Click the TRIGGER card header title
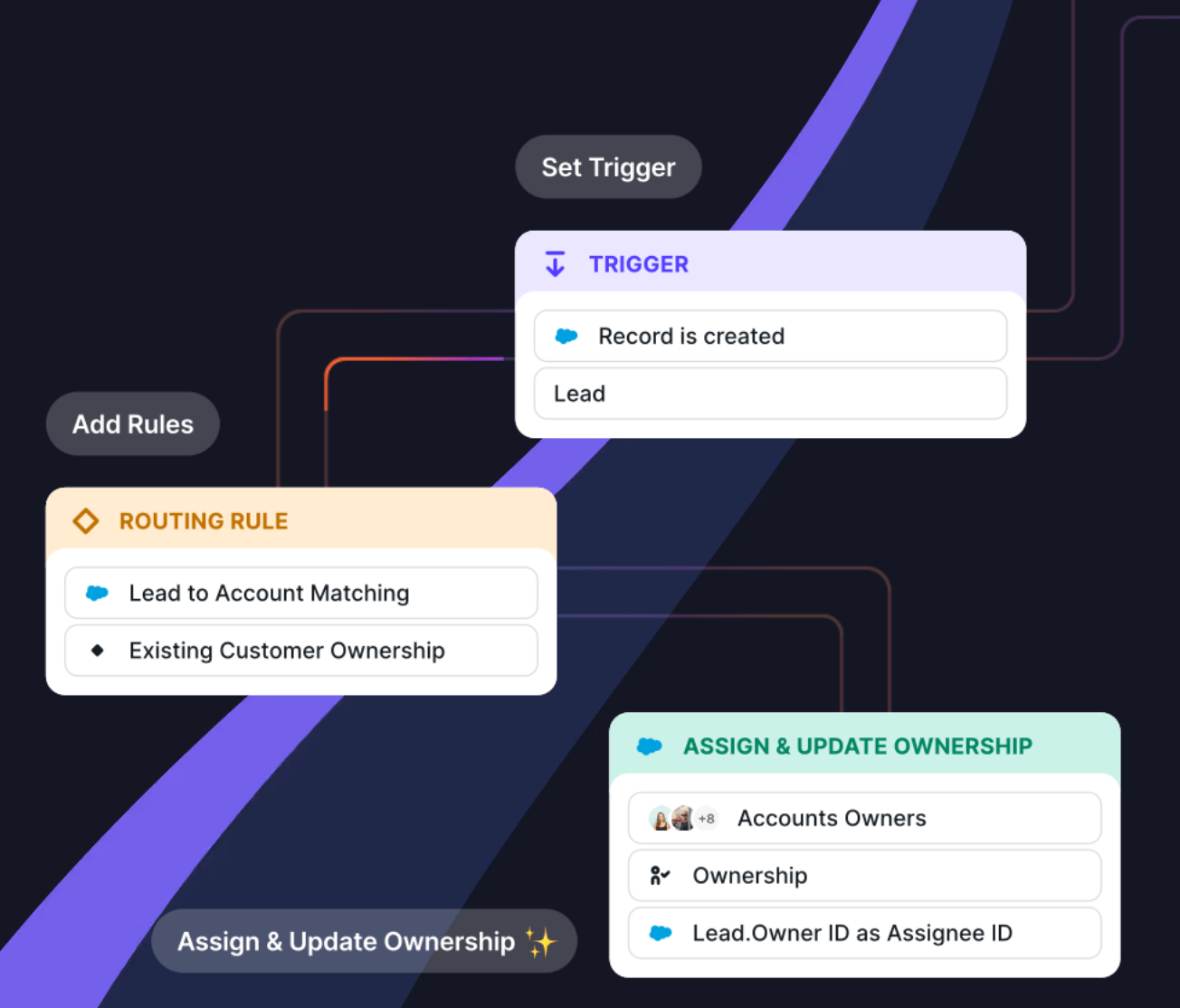The height and width of the screenshot is (1008, 1180). pos(639,264)
